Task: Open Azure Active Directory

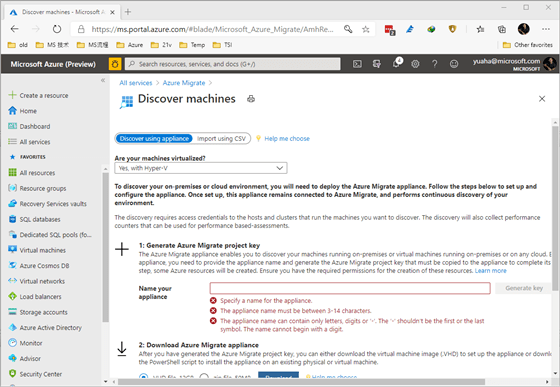Action: pos(45,327)
